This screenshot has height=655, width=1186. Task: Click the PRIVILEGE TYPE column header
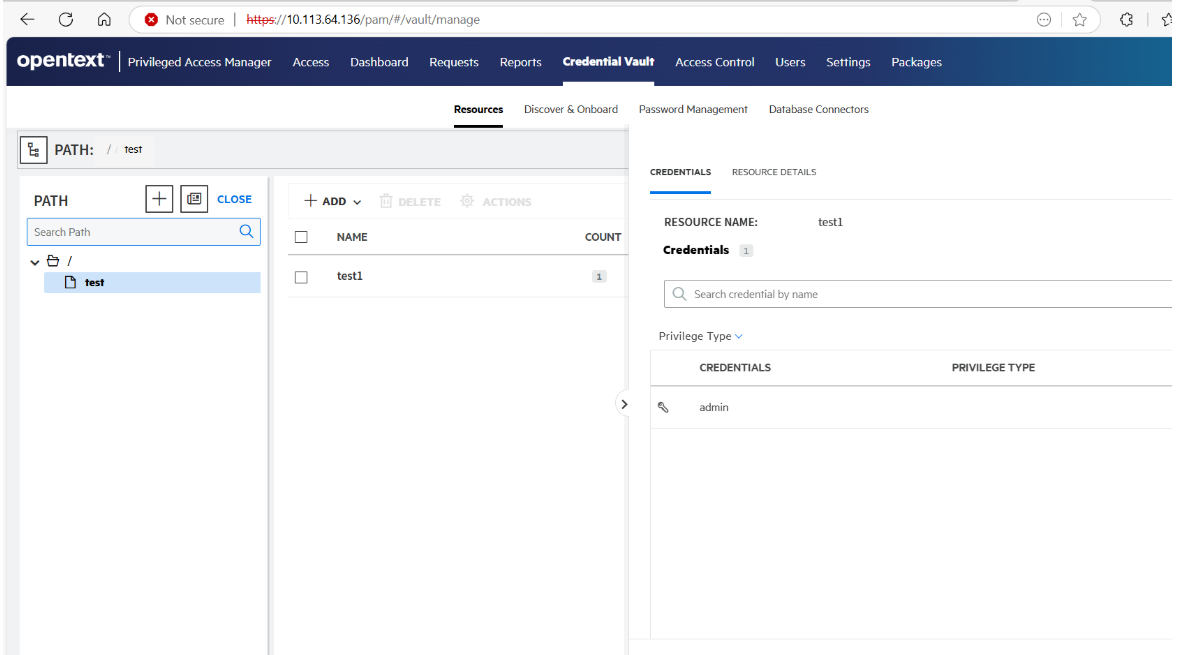point(993,368)
